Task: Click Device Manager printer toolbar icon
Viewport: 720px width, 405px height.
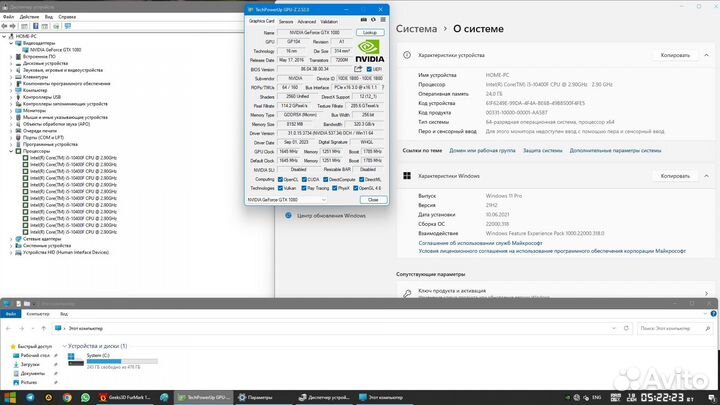Action: tap(56, 26)
